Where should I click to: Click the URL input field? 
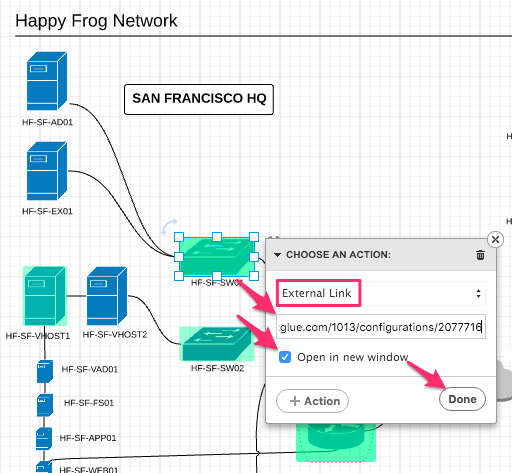point(381,327)
